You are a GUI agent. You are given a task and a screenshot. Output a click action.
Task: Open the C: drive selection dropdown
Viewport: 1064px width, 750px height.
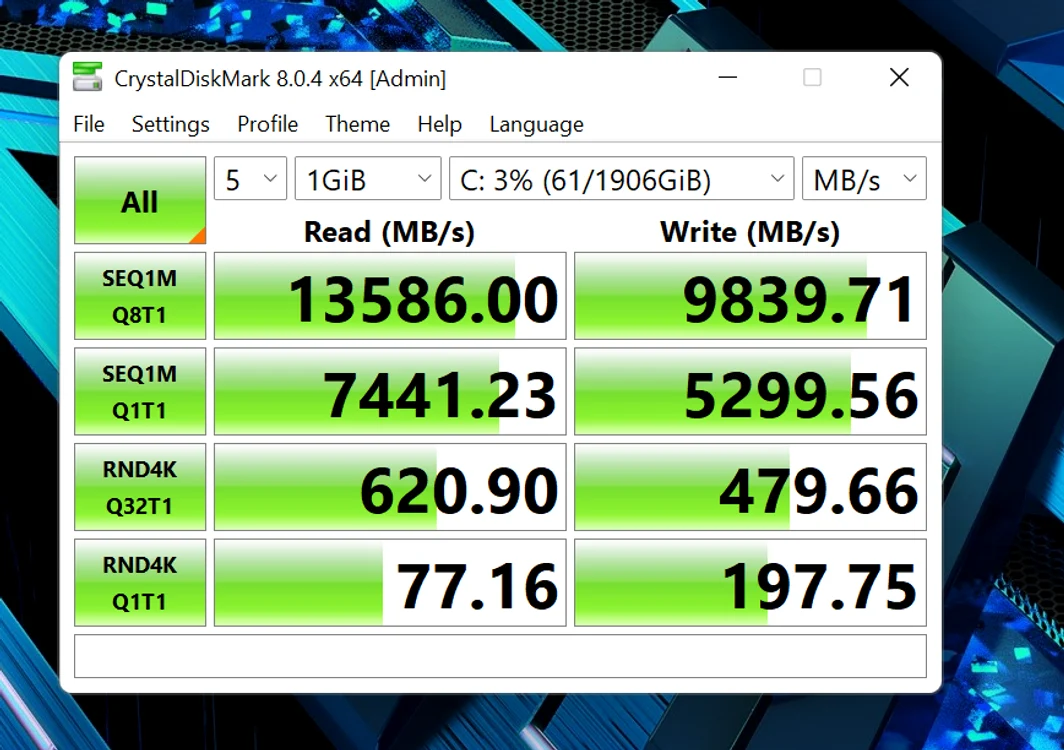click(622, 179)
